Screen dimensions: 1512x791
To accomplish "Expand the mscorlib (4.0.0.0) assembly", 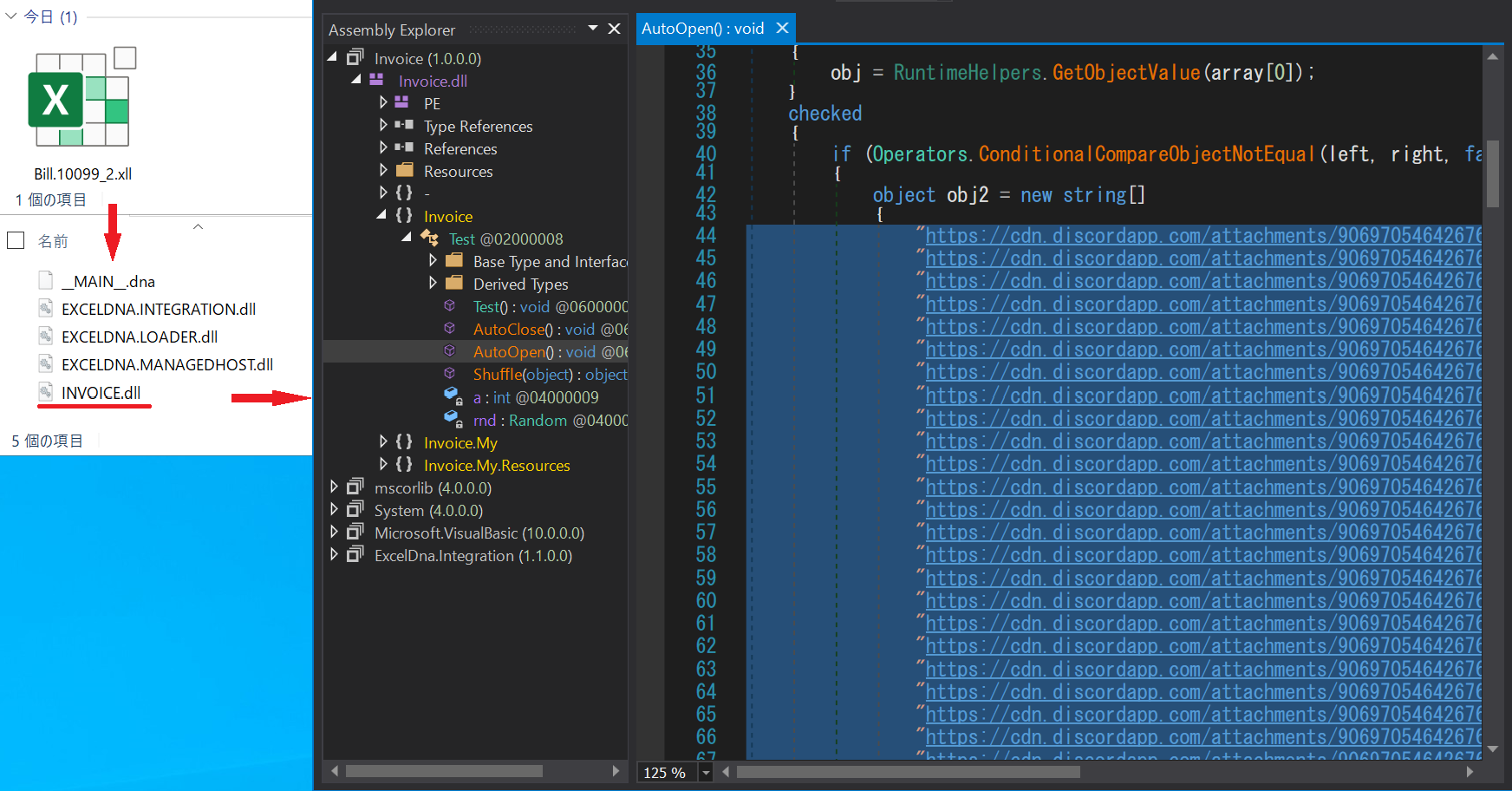I will 334,487.
